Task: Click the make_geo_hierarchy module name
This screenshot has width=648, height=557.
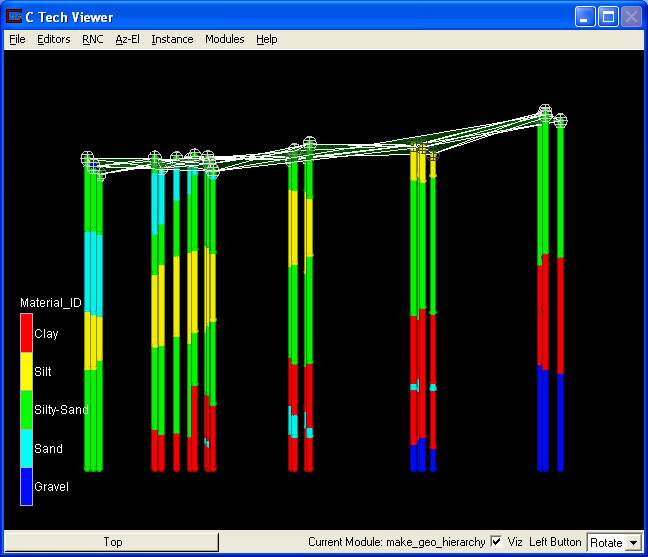Action: tap(436, 542)
